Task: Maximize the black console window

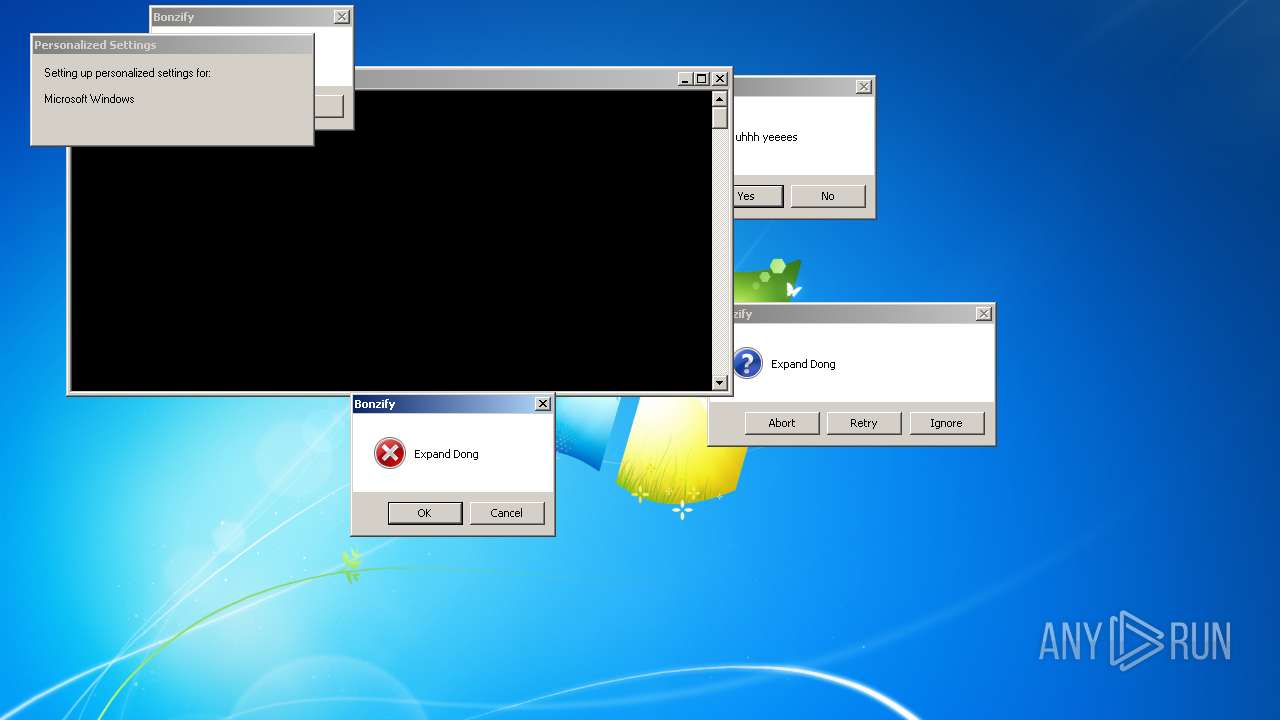Action: point(702,78)
